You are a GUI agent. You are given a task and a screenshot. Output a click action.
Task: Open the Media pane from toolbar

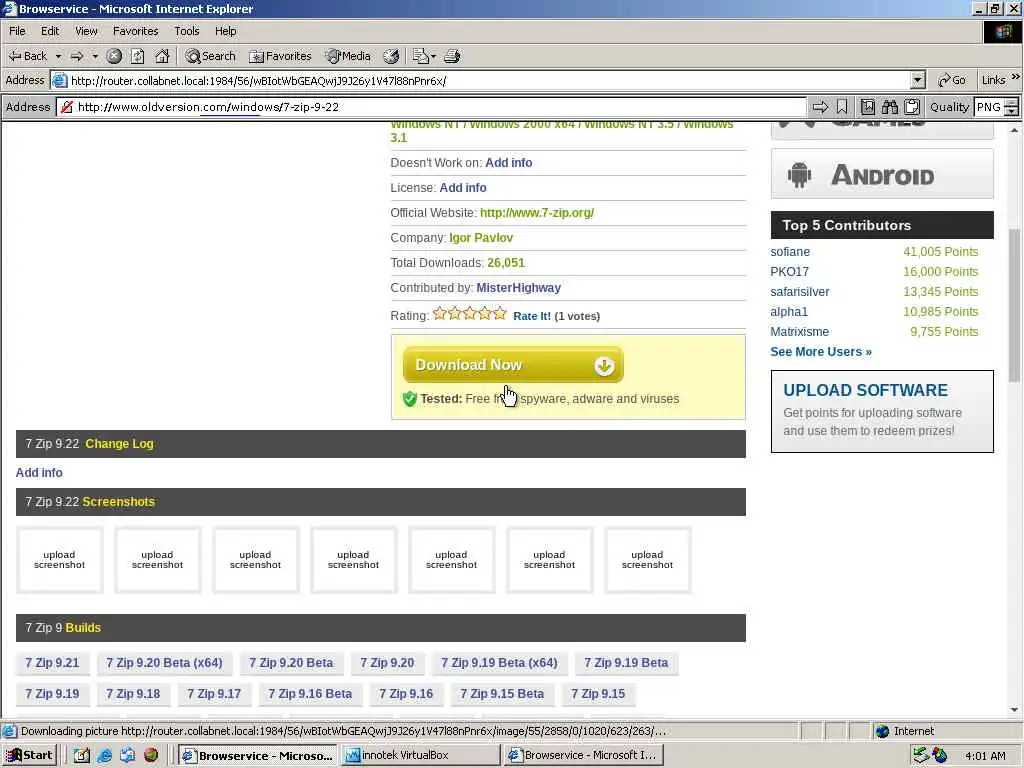(349, 56)
